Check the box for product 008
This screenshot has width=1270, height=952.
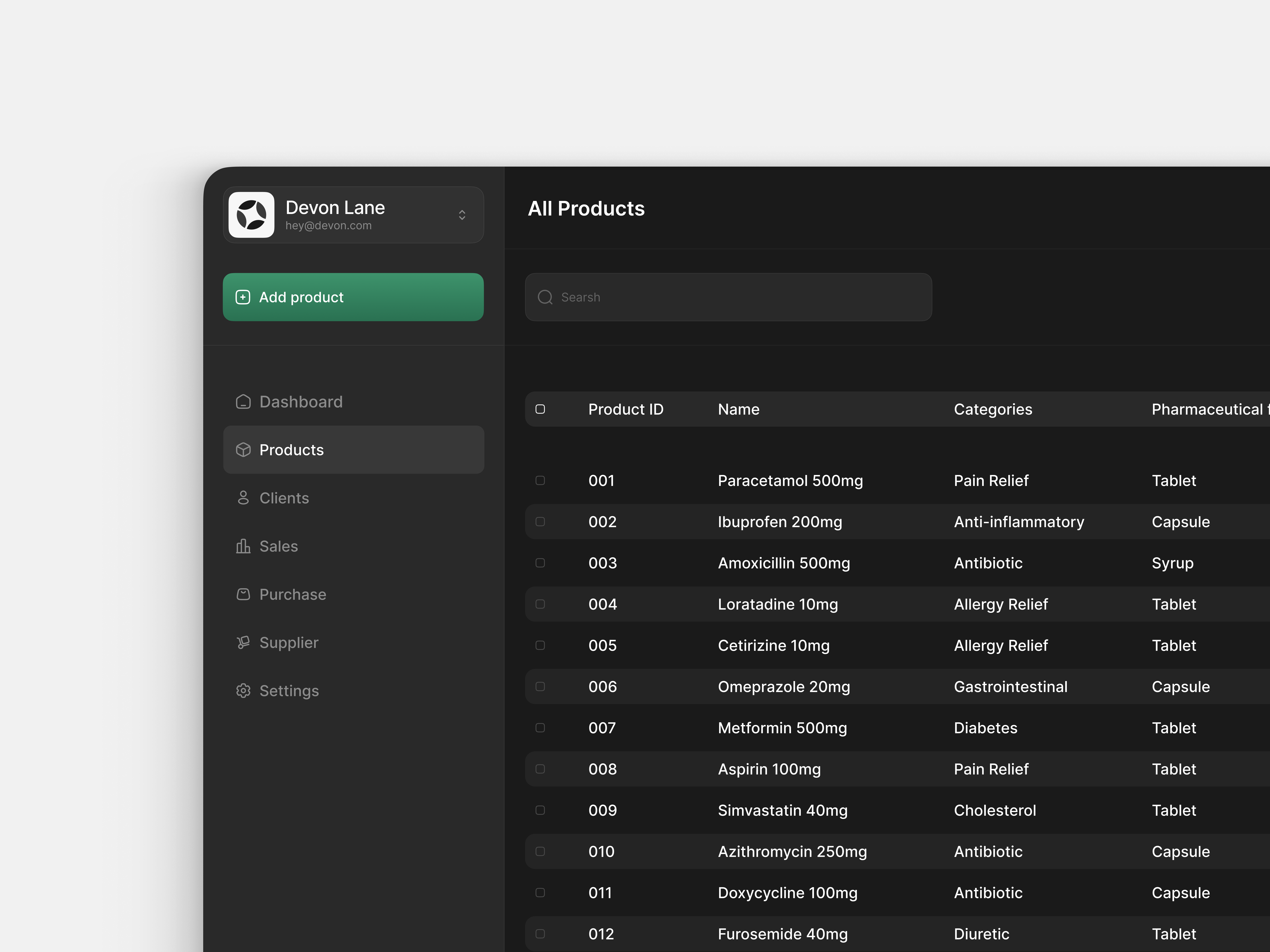click(x=540, y=769)
